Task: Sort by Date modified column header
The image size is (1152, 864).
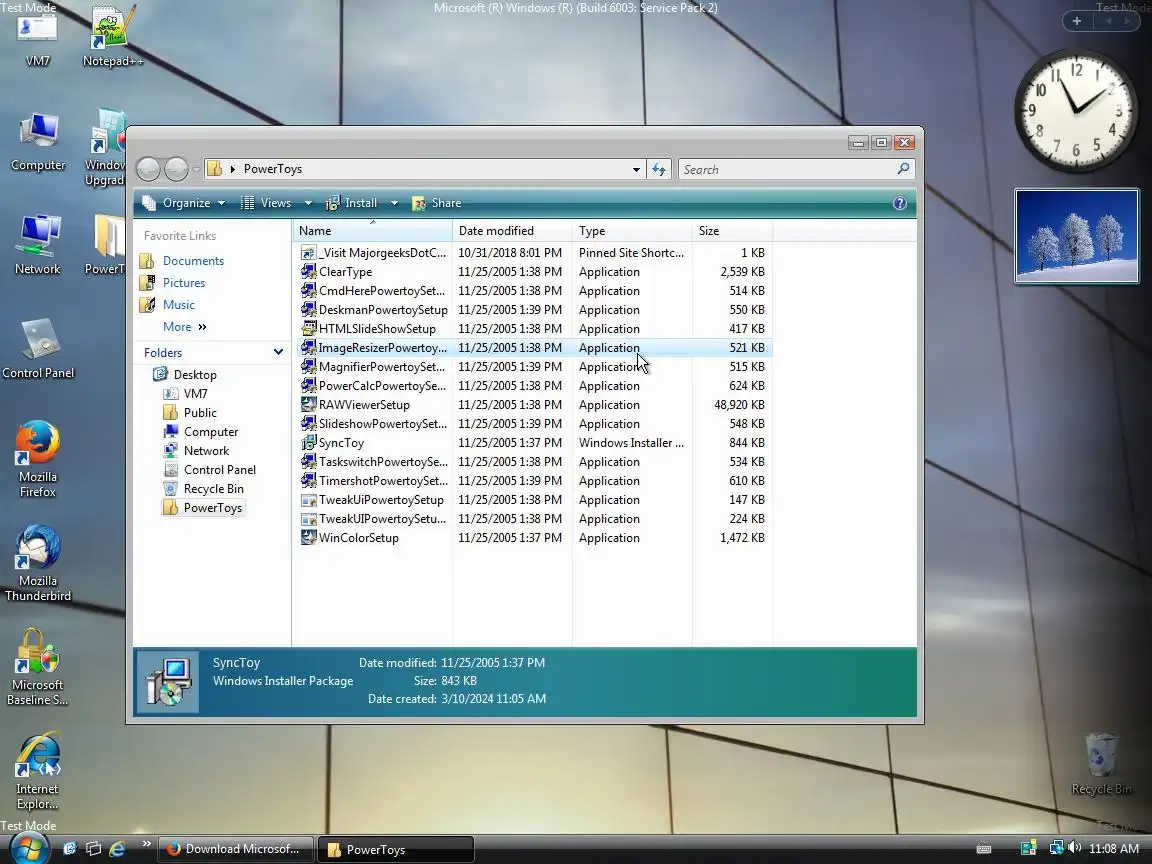Action: click(x=512, y=231)
